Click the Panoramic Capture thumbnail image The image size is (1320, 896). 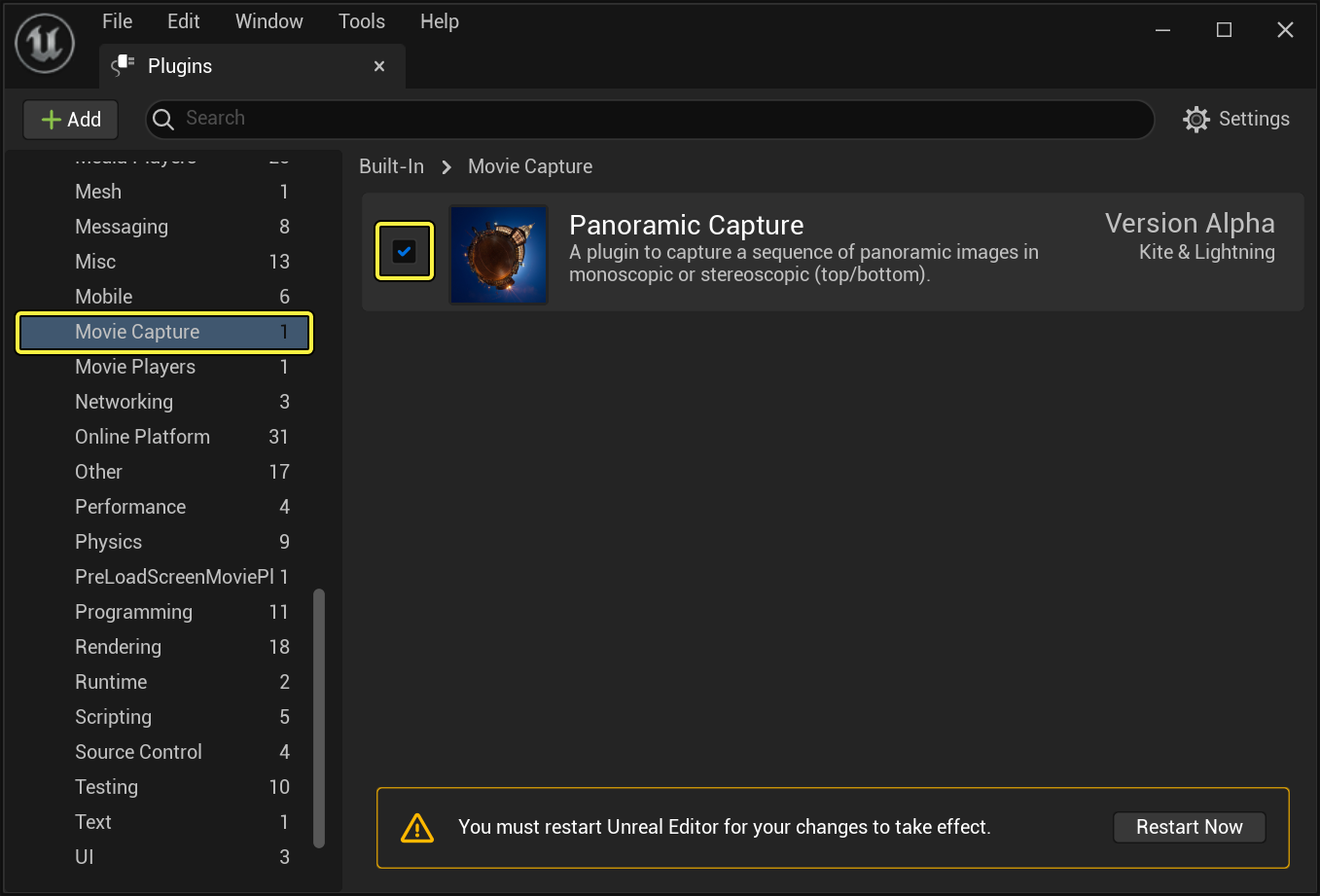(499, 255)
